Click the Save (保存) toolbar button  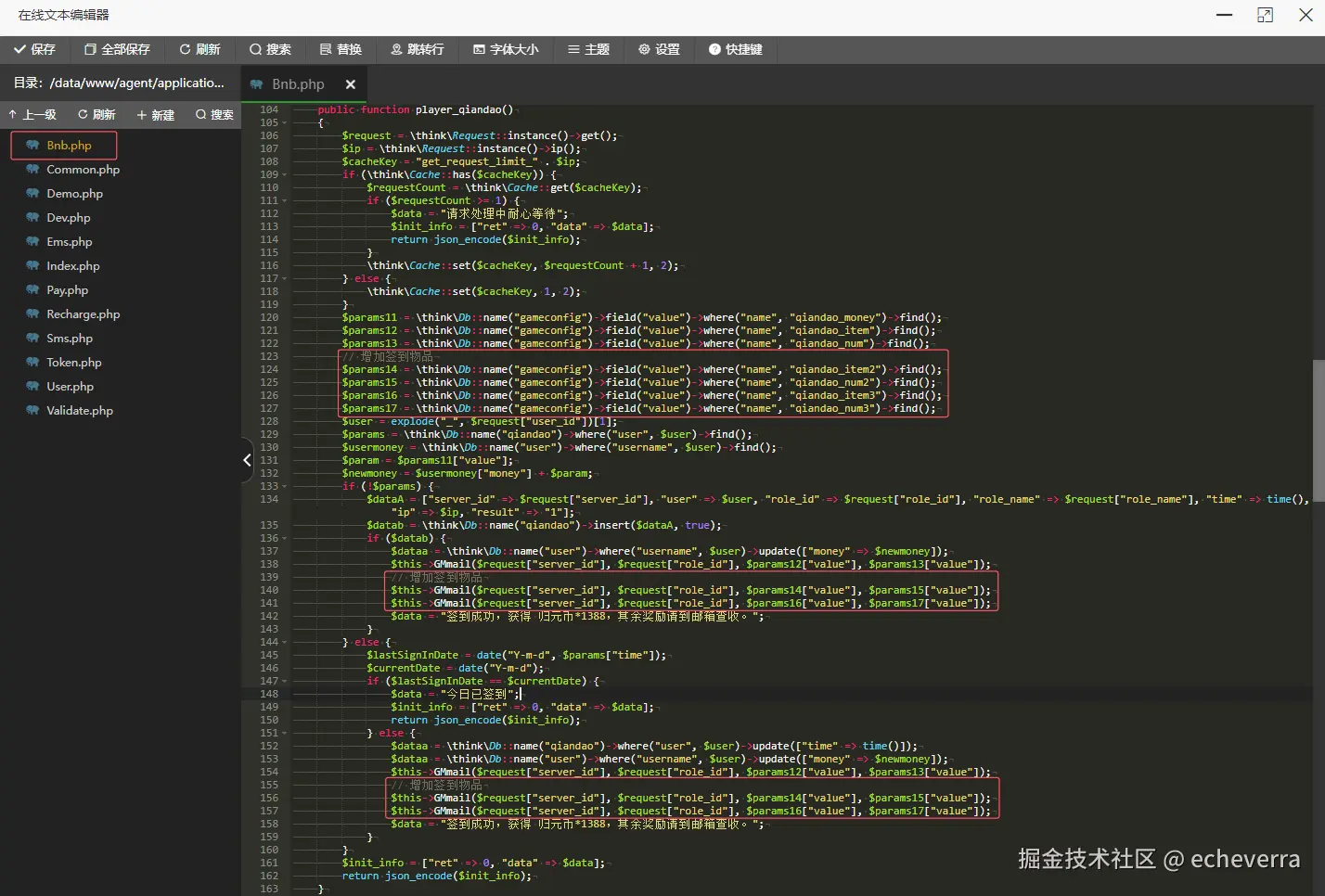click(x=34, y=49)
